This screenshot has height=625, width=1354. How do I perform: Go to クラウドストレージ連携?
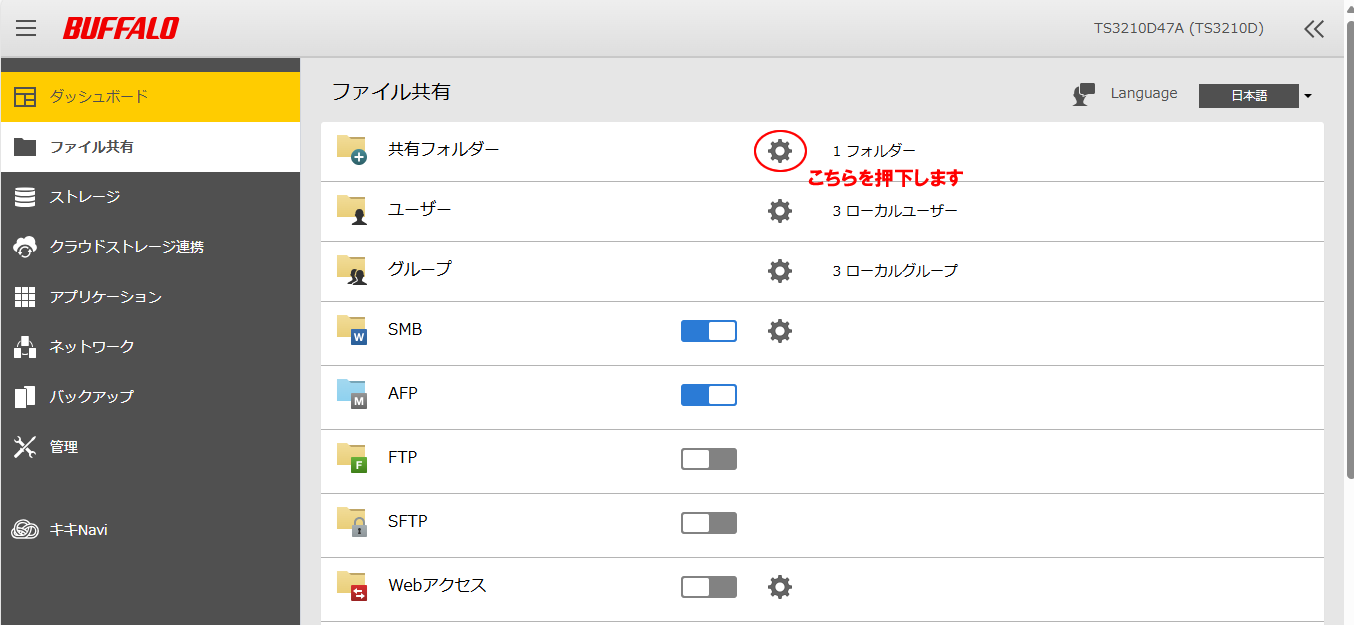click(x=150, y=247)
